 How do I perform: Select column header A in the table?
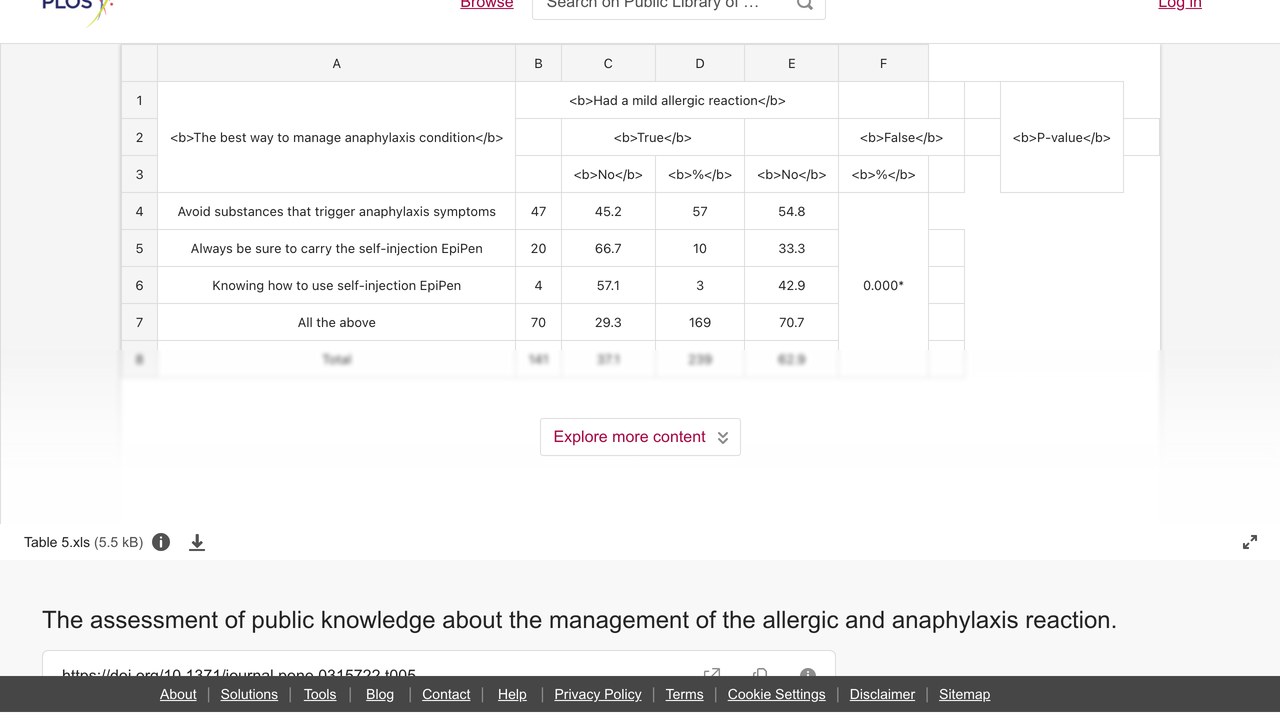tap(336, 63)
